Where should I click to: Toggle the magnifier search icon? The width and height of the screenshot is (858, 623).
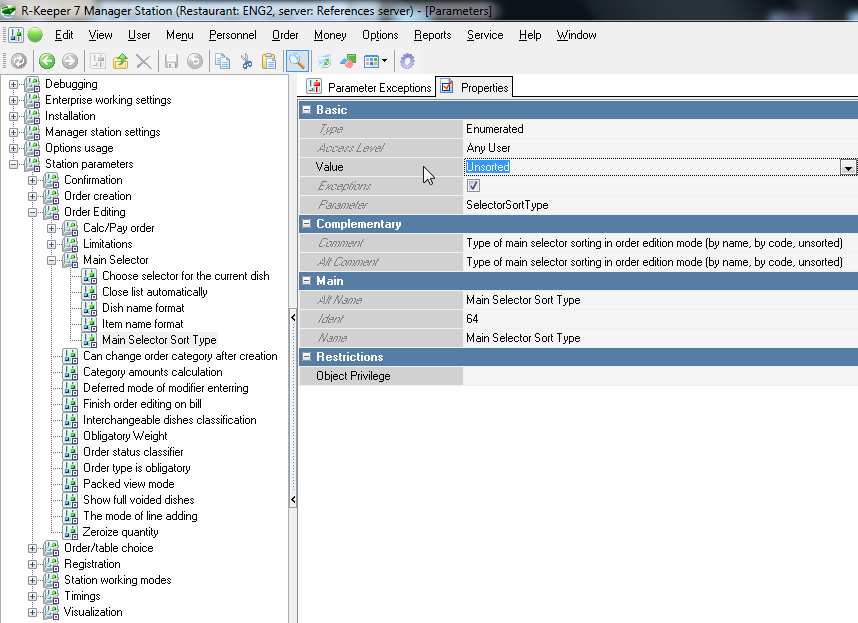pyautogui.click(x=297, y=61)
